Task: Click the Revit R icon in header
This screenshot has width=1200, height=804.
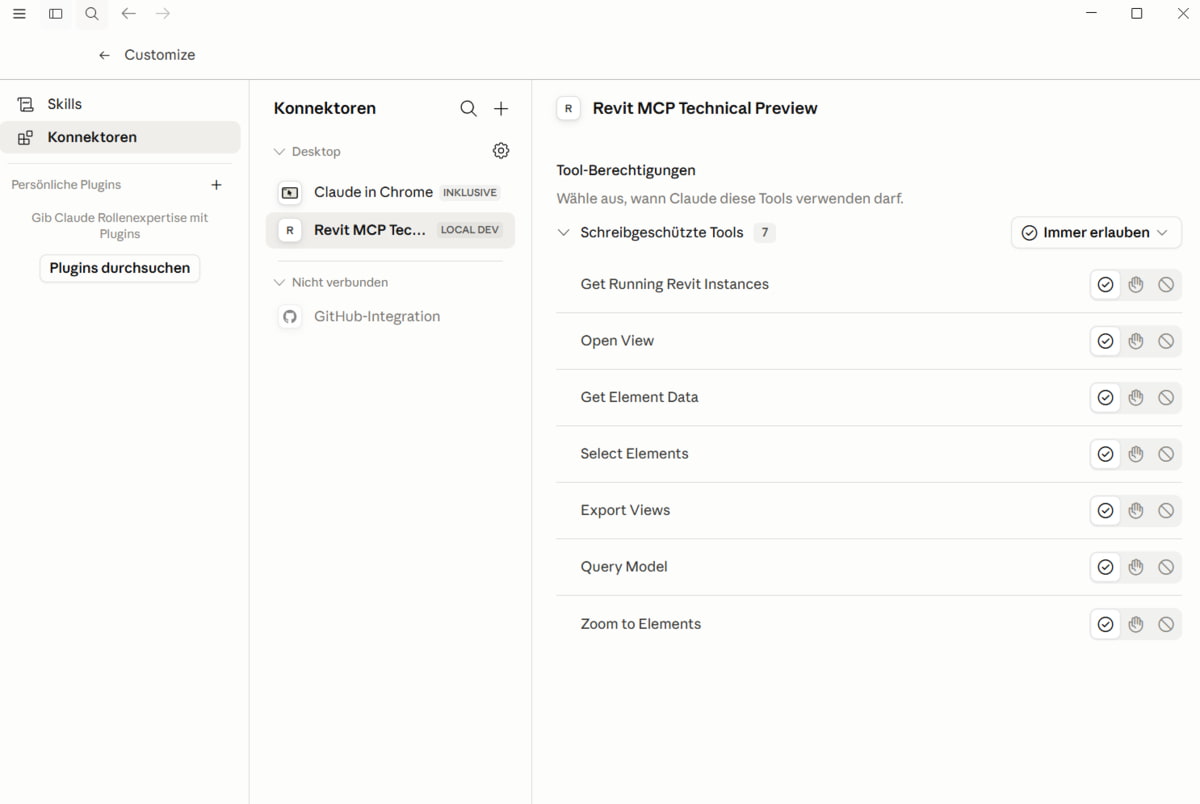Action: click(568, 108)
